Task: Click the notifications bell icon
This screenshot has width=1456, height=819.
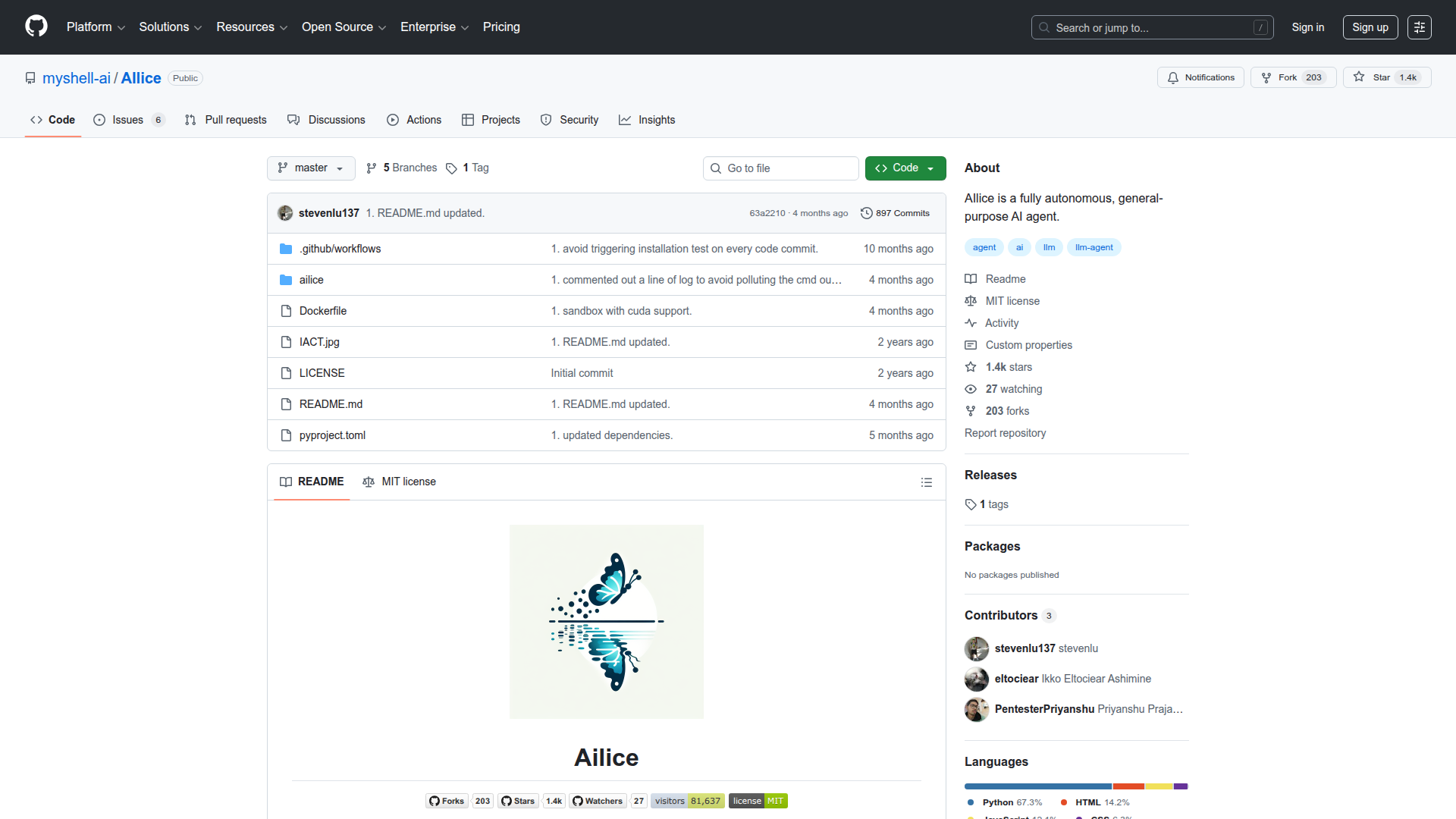Action: (x=1173, y=77)
